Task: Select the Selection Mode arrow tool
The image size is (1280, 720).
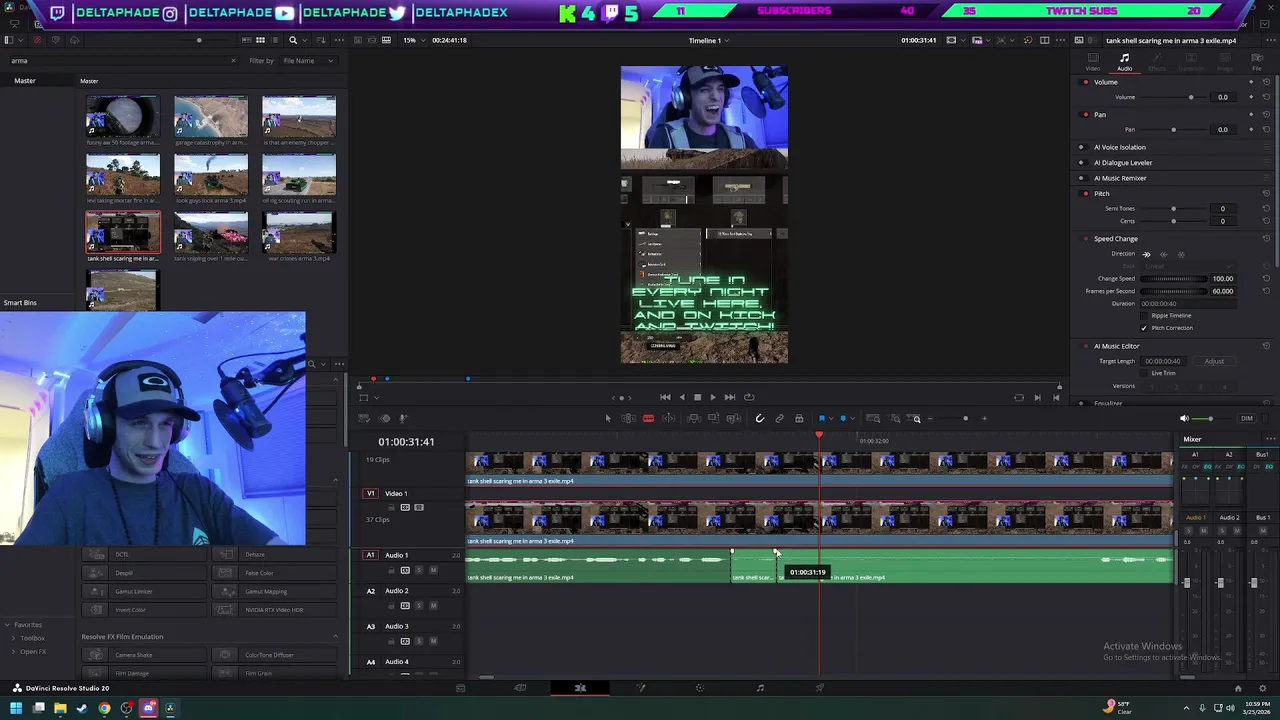Action: click(x=608, y=418)
